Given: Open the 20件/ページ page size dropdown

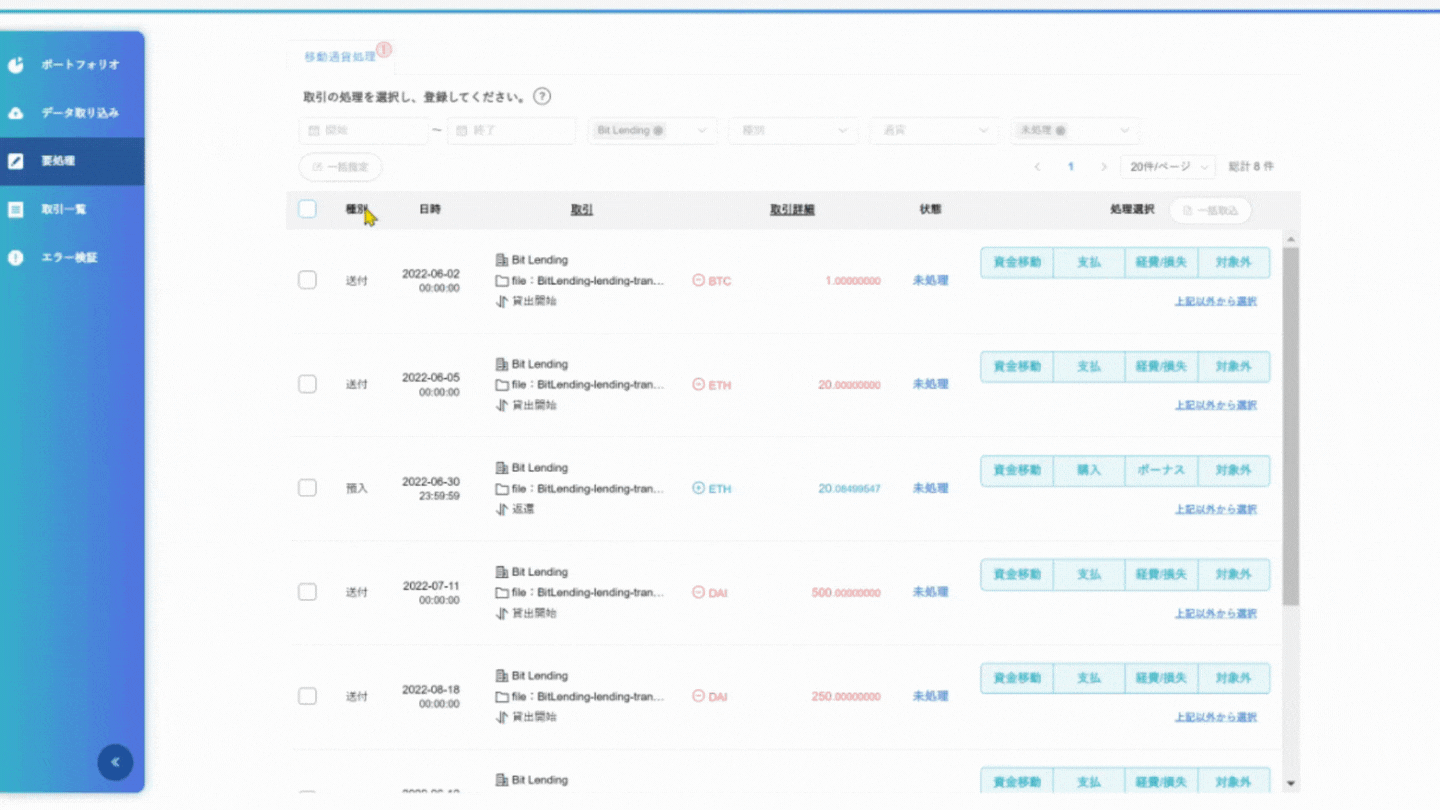Looking at the screenshot, I should [1168, 167].
